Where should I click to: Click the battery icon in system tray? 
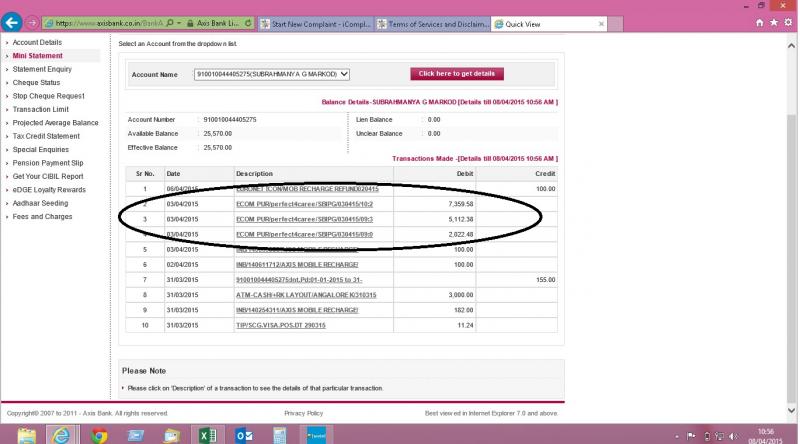pos(707,436)
